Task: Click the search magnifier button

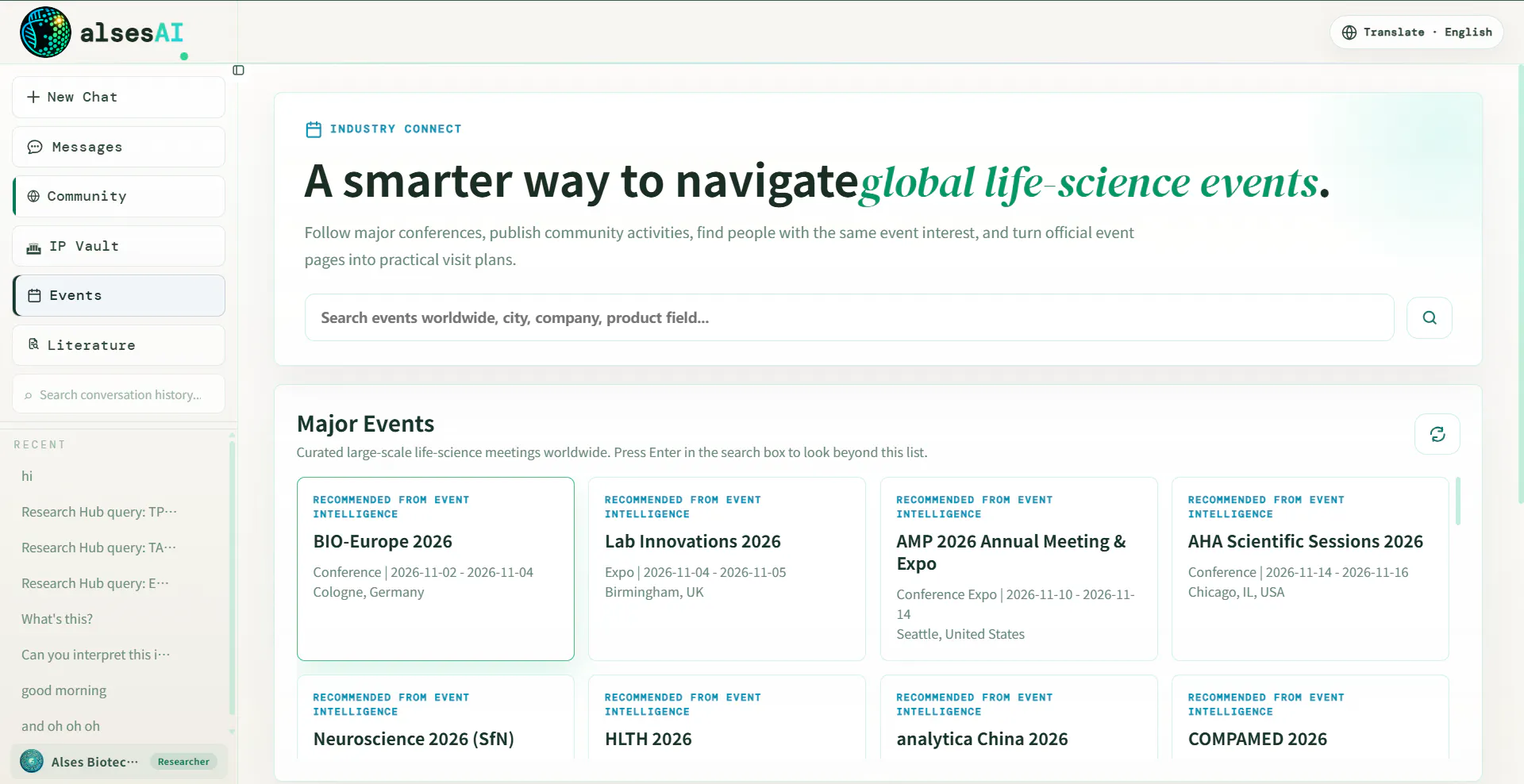Action: 1429,317
